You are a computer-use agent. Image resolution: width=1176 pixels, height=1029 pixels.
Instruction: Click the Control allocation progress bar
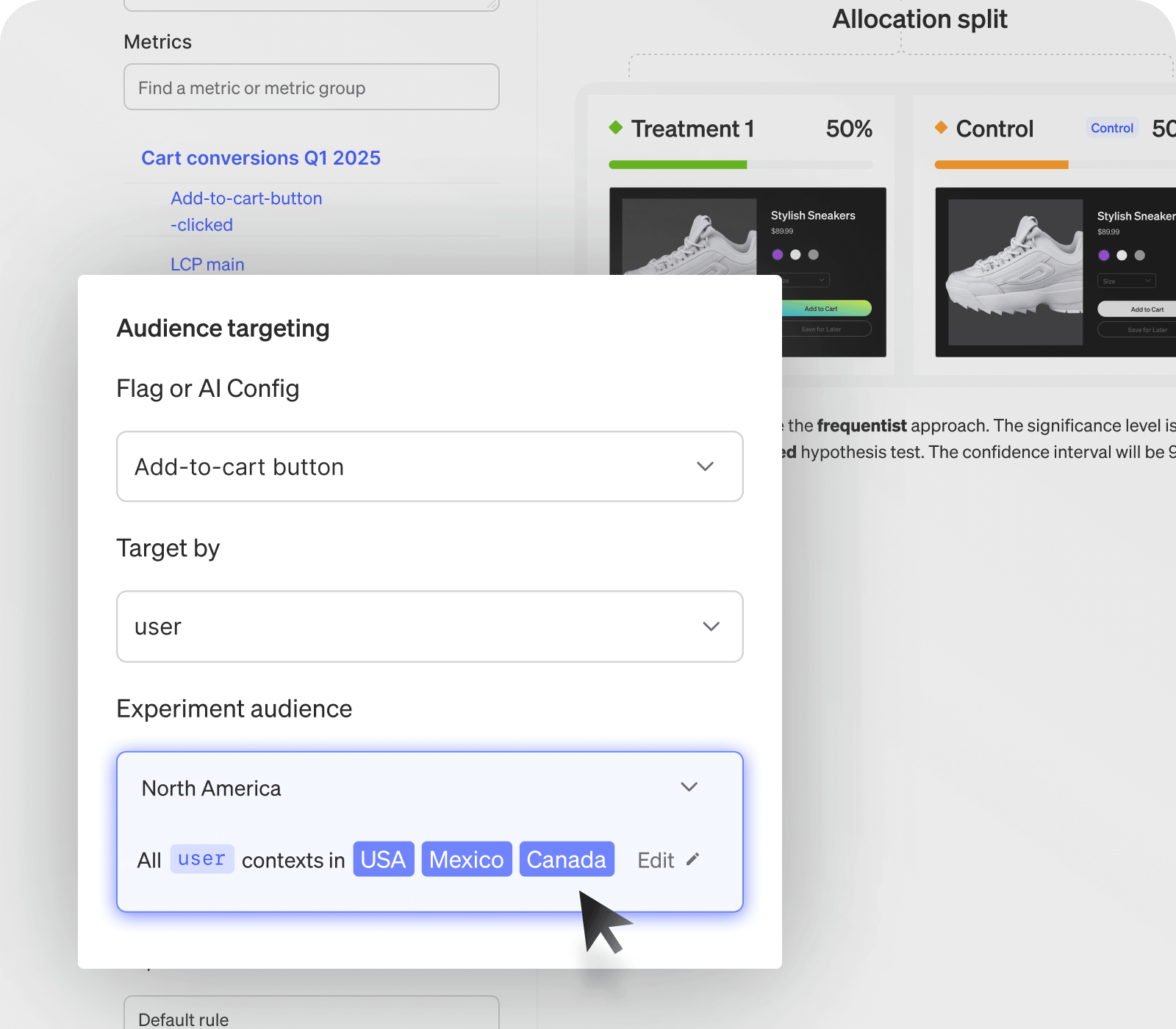tap(1055, 165)
